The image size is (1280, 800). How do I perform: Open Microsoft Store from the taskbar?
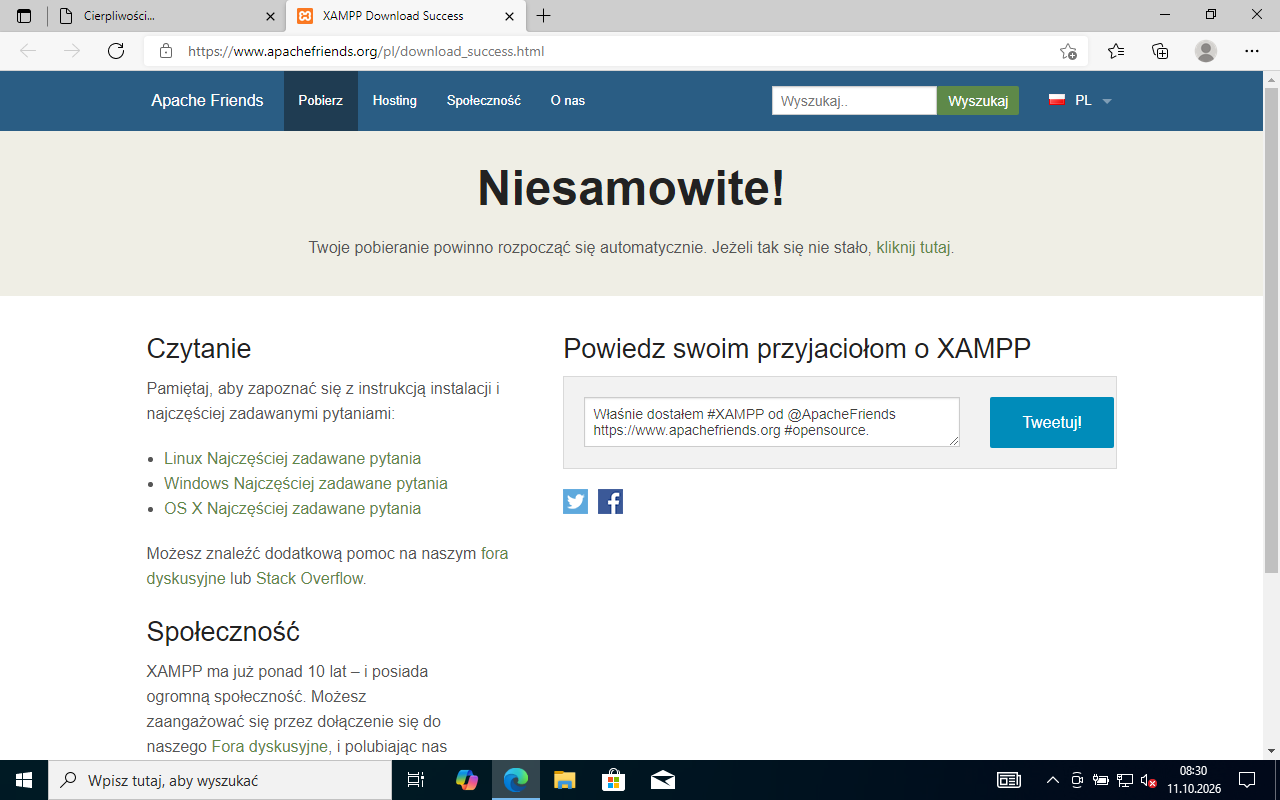click(x=614, y=780)
